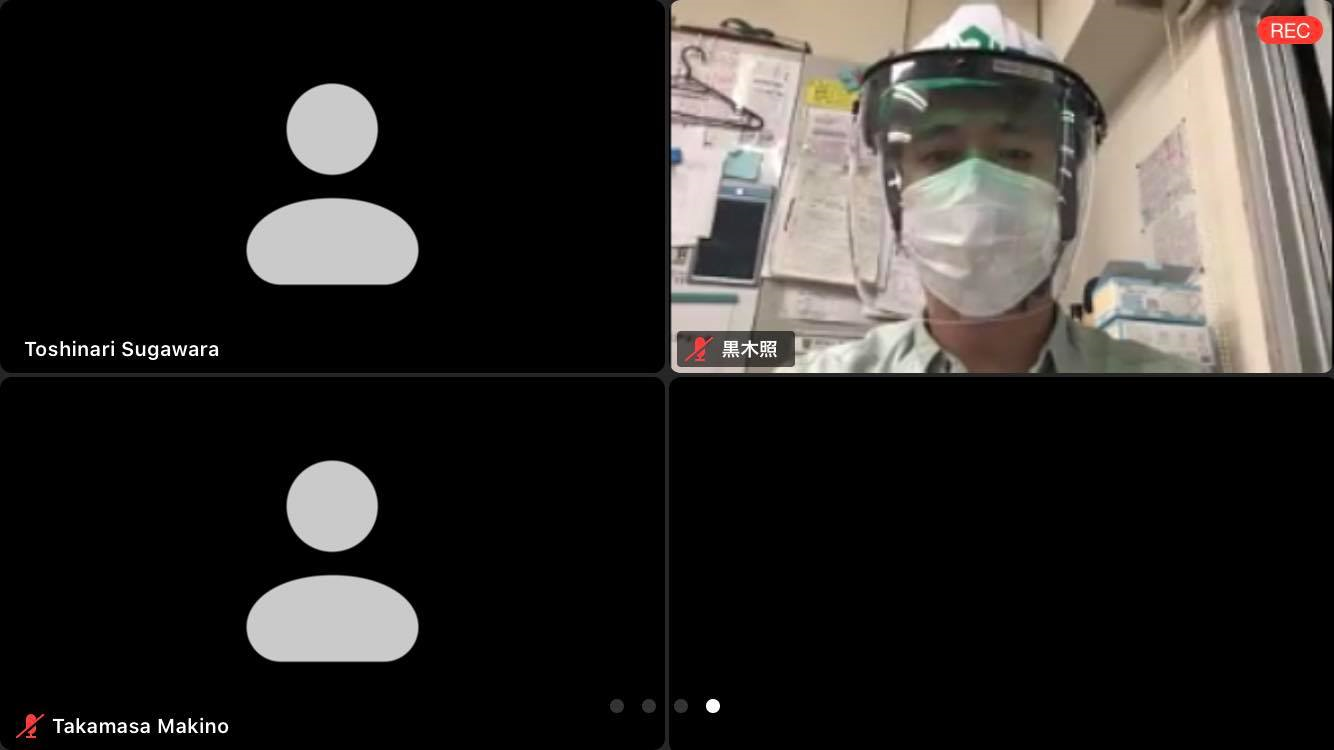Click the Toshinari Sugawara name label
Image resolution: width=1334 pixels, height=750 pixels.
121,349
